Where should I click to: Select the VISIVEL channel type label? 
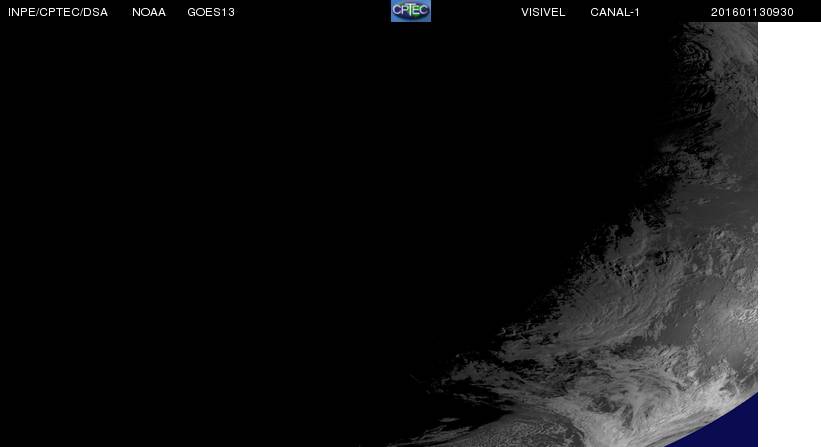tap(543, 12)
